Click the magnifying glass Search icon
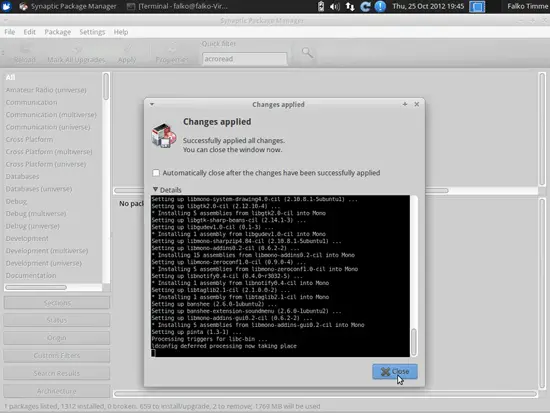Image resolution: width=550 pixels, height=413 pixels. 307,53
